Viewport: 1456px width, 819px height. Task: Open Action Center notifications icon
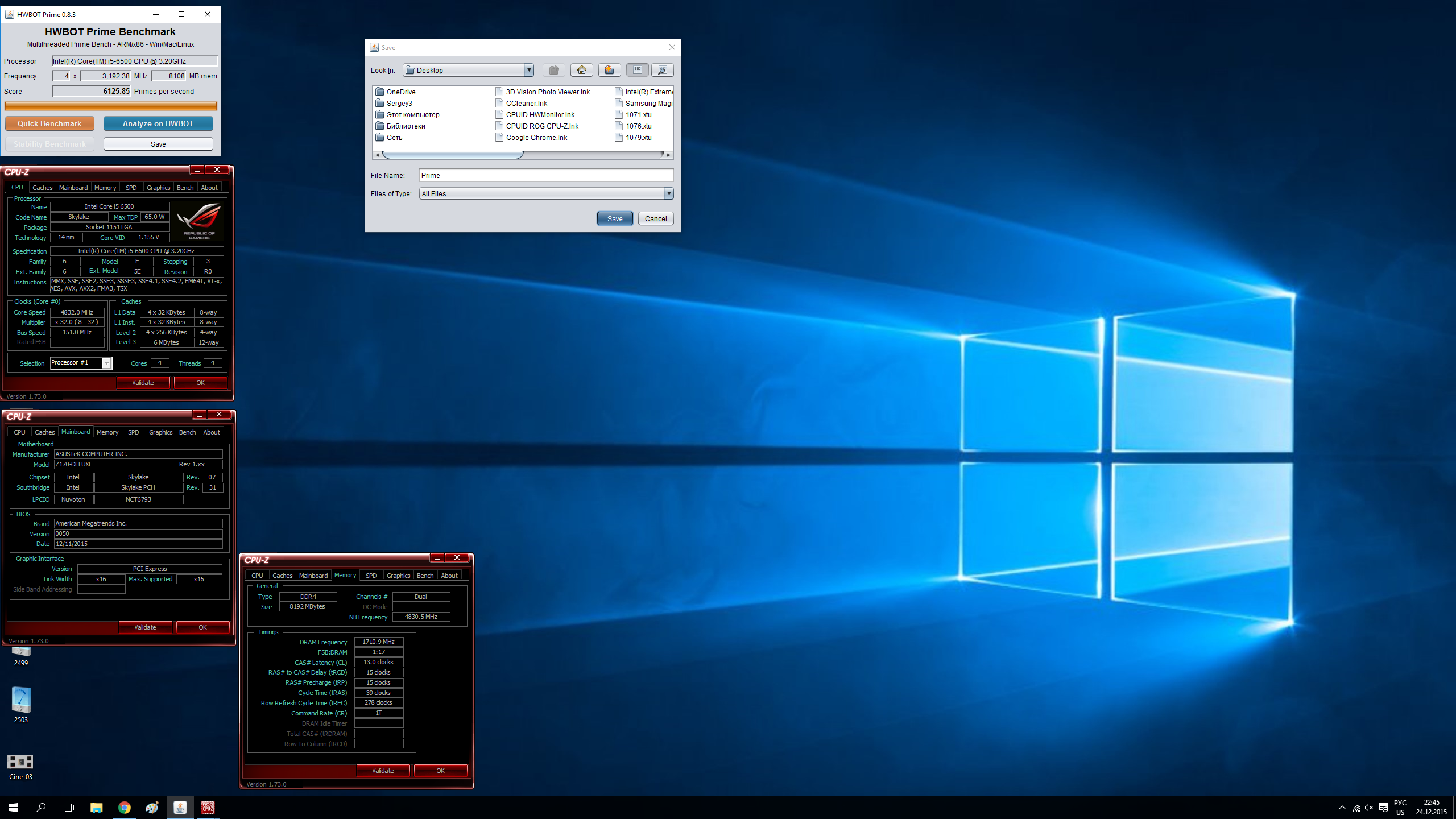point(1383,808)
